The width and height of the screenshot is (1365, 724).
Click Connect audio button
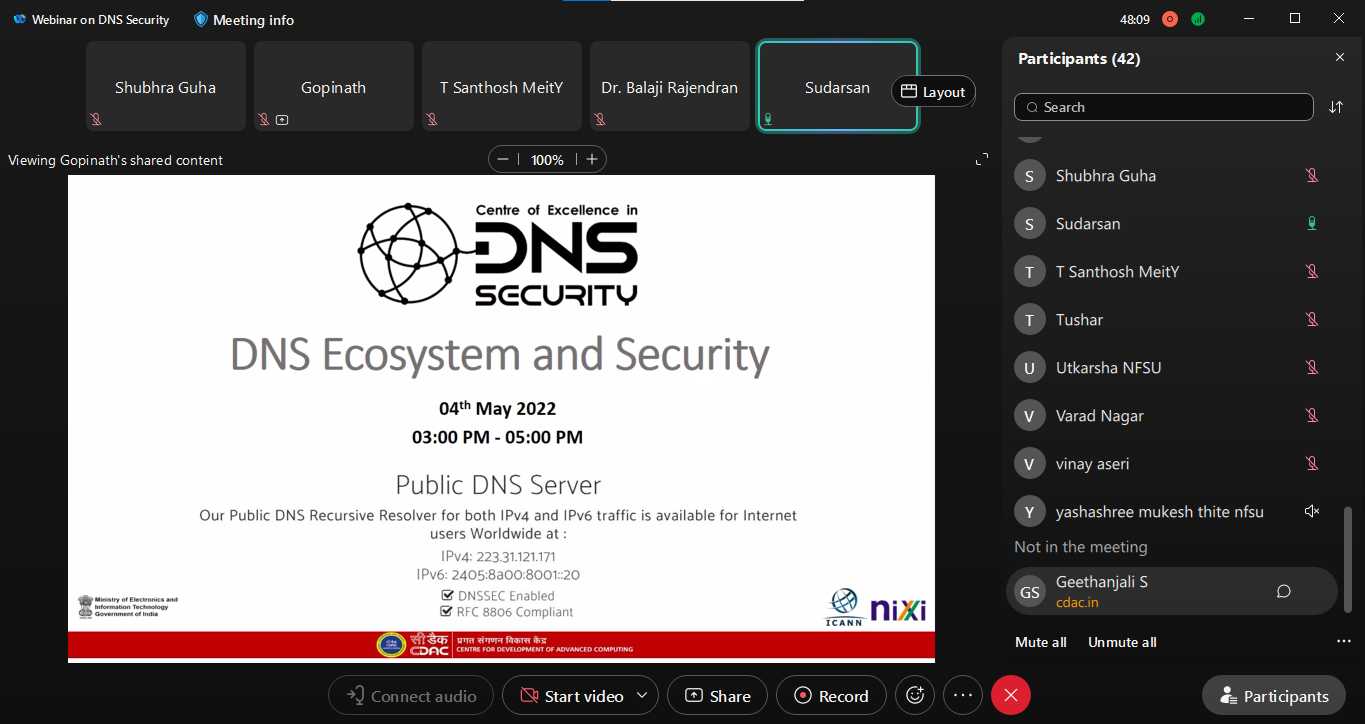[411, 696]
